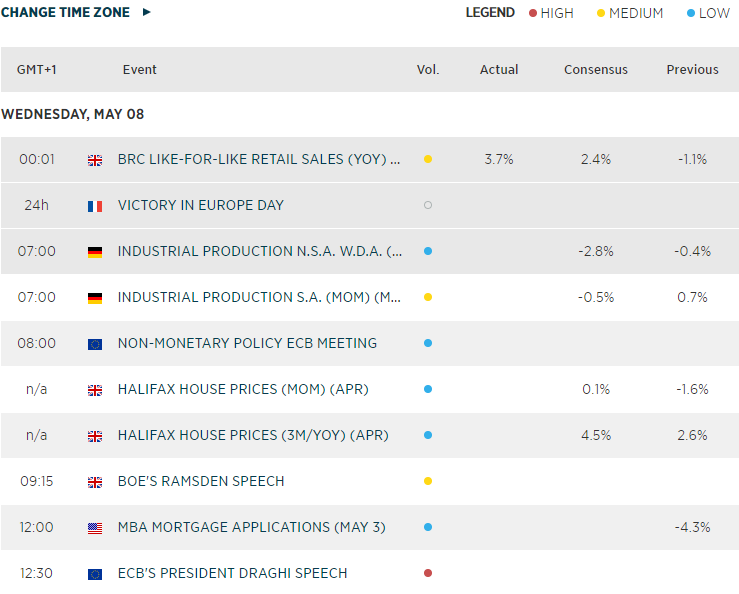Click UK flag next to Halifax House Prices (MOM)
This screenshot has height=594, width=739.
click(x=95, y=390)
